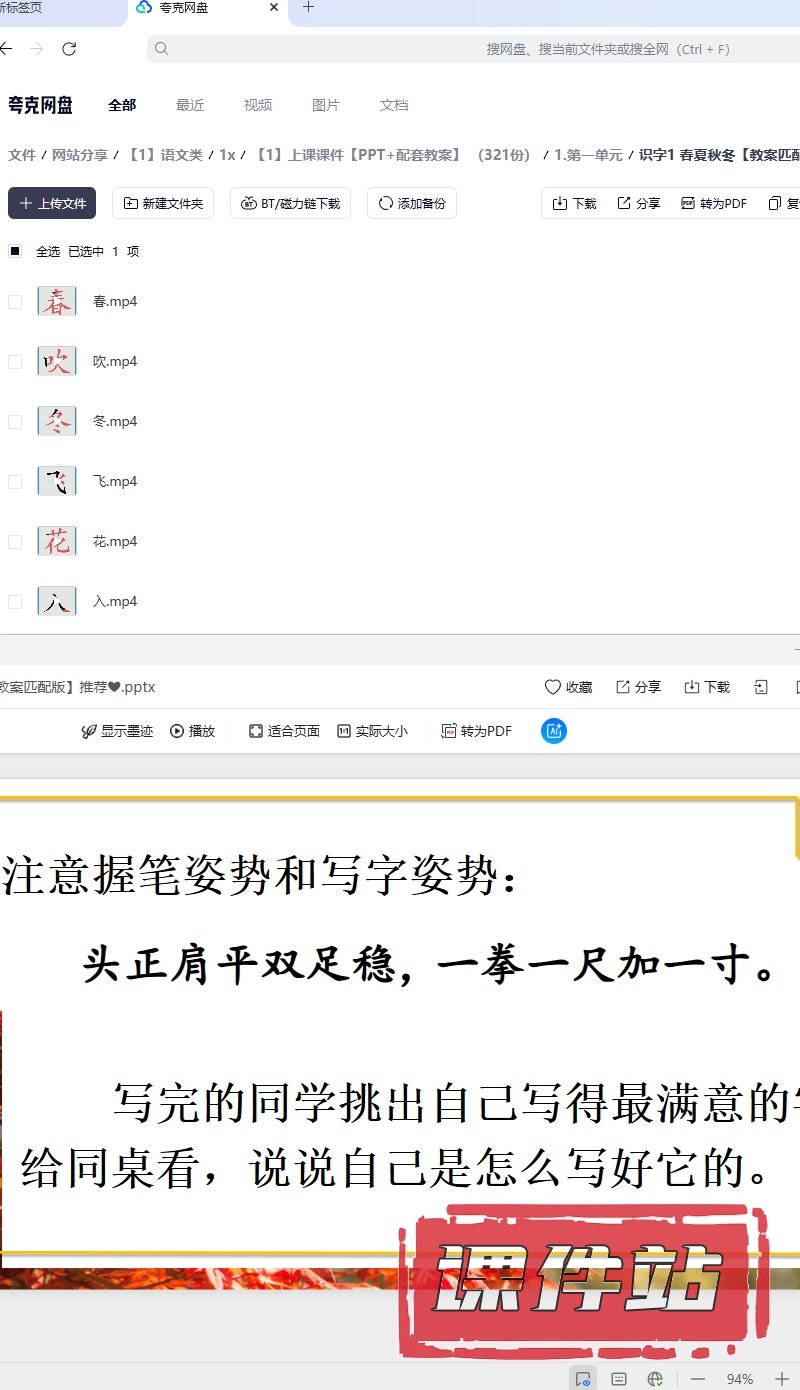
Task: Tick the checkbox next to 飞.mp4
Action: coord(15,482)
